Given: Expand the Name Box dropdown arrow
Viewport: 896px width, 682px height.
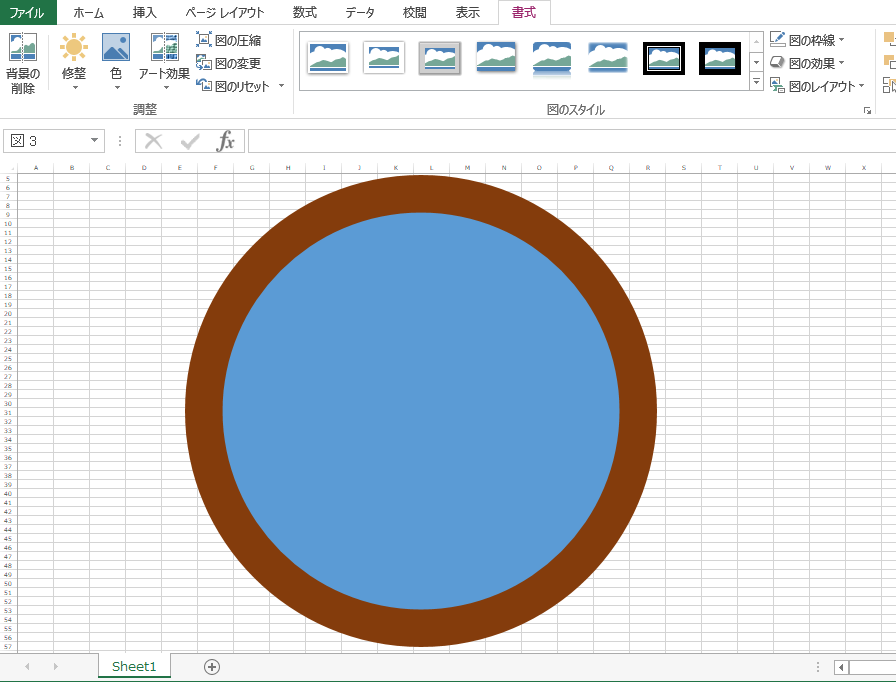Looking at the screenshot, I should pyautogui.click(x=95, y=141).
